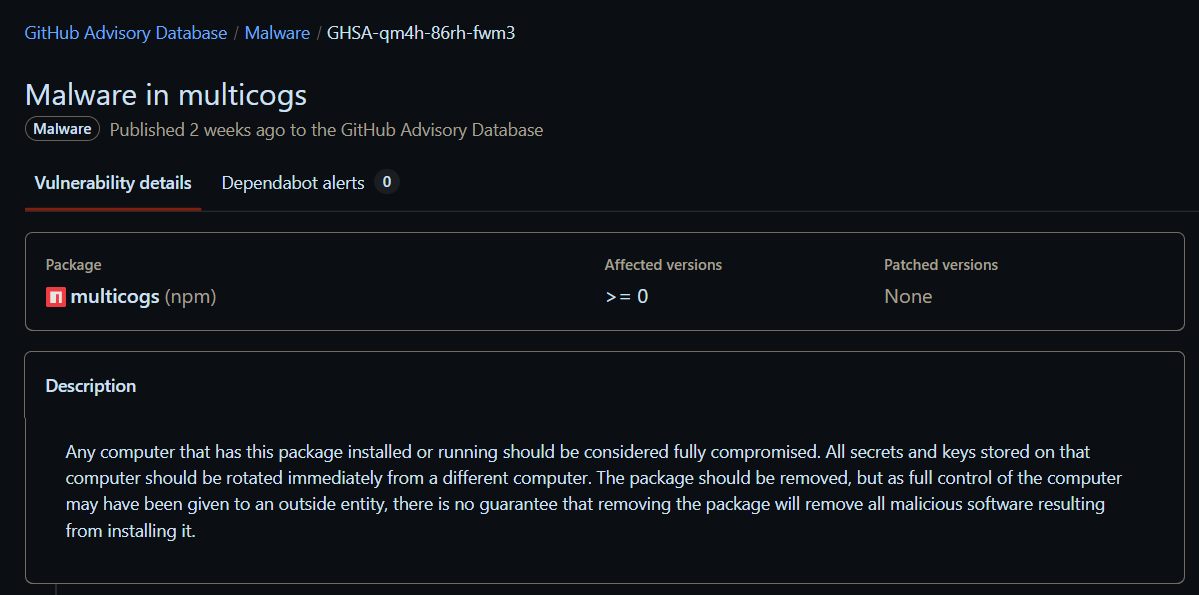
Task: Click the multicogs package name
Action: (115, 297)
